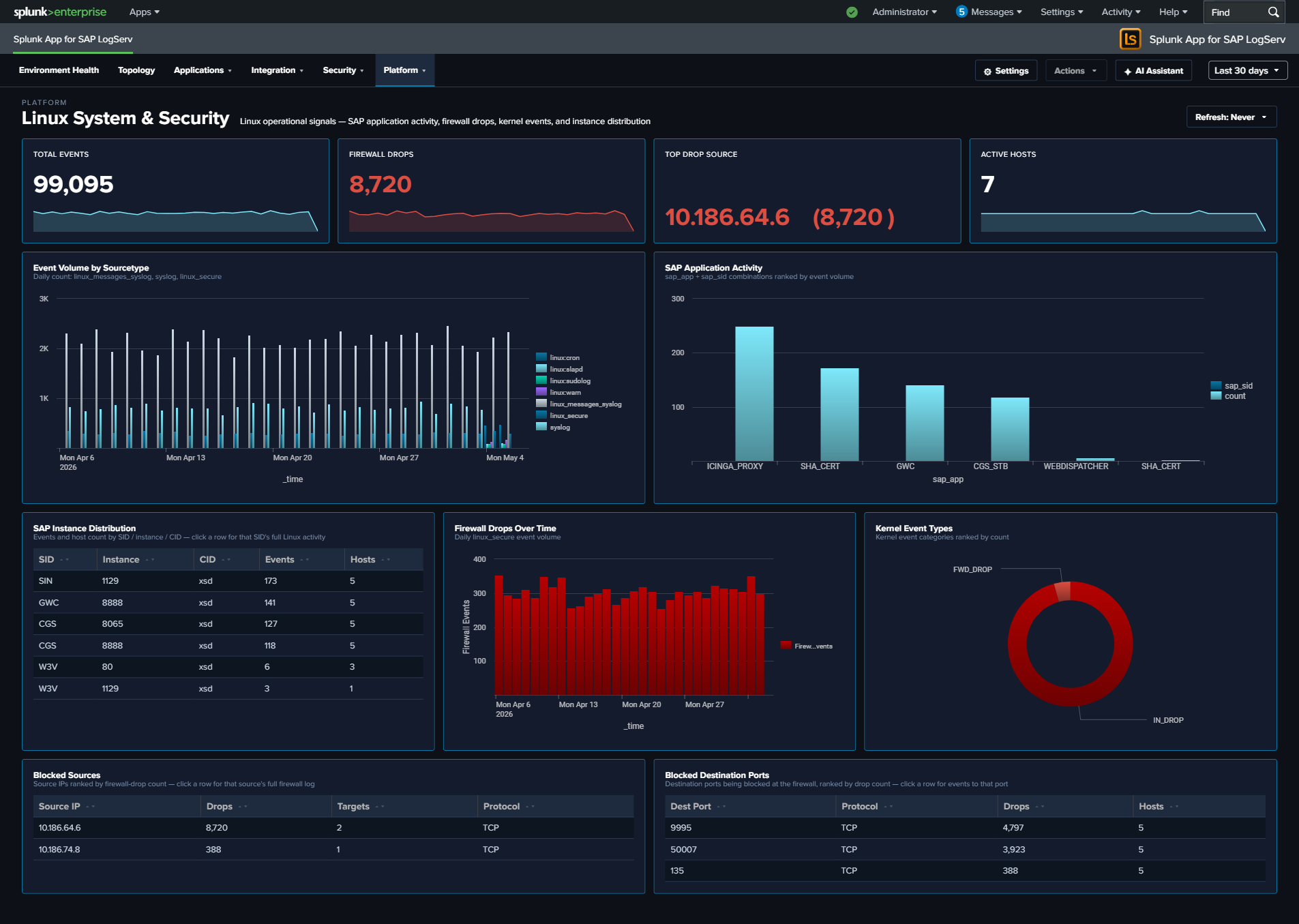
Task: Expand the Administrator account menu
Action: [x=904, y=12]
